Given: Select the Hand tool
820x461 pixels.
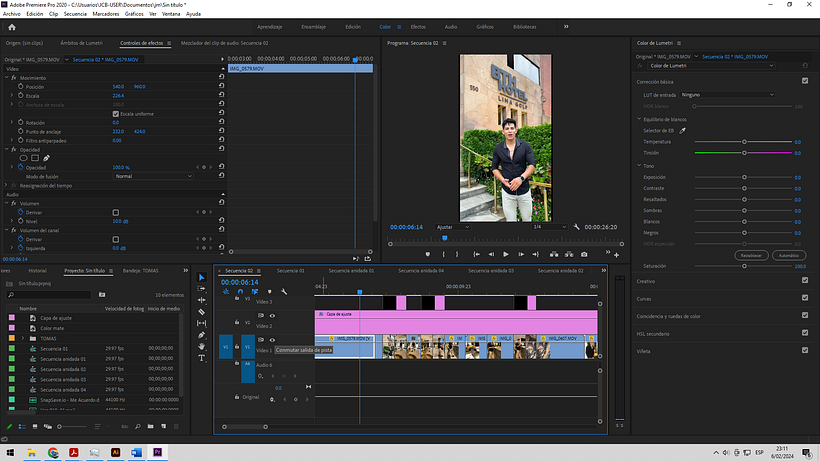Looking at the screenshot, I should pyautogui.click(x=201, y=347).
